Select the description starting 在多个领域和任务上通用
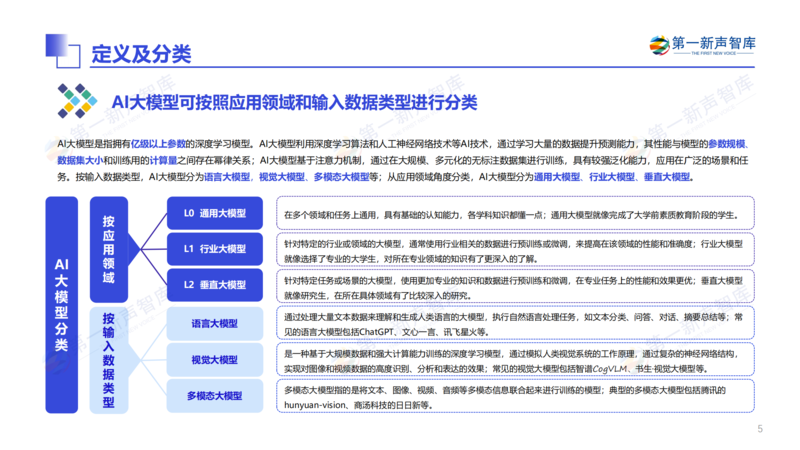Viewport: 800px width, 450px height. pyautogui.click(x=515, y=213)
